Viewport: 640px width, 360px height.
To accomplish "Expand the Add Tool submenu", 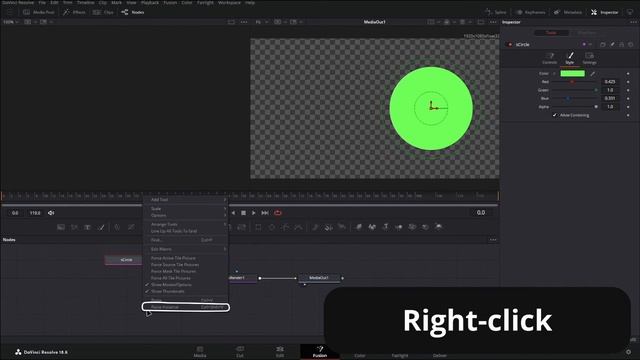I will point(185,200).
